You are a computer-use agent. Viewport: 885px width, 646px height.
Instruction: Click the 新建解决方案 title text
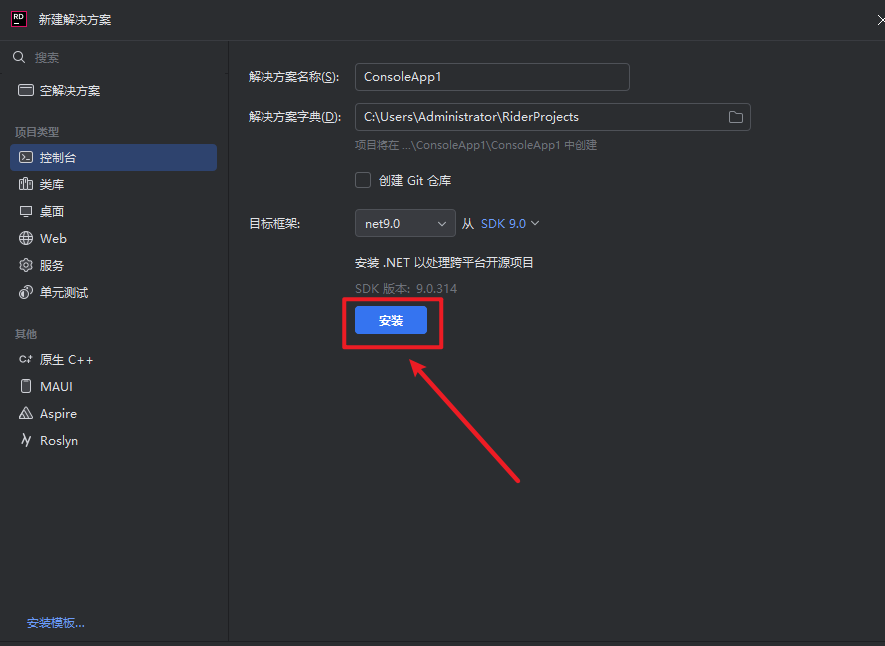(x=75, y=20)
